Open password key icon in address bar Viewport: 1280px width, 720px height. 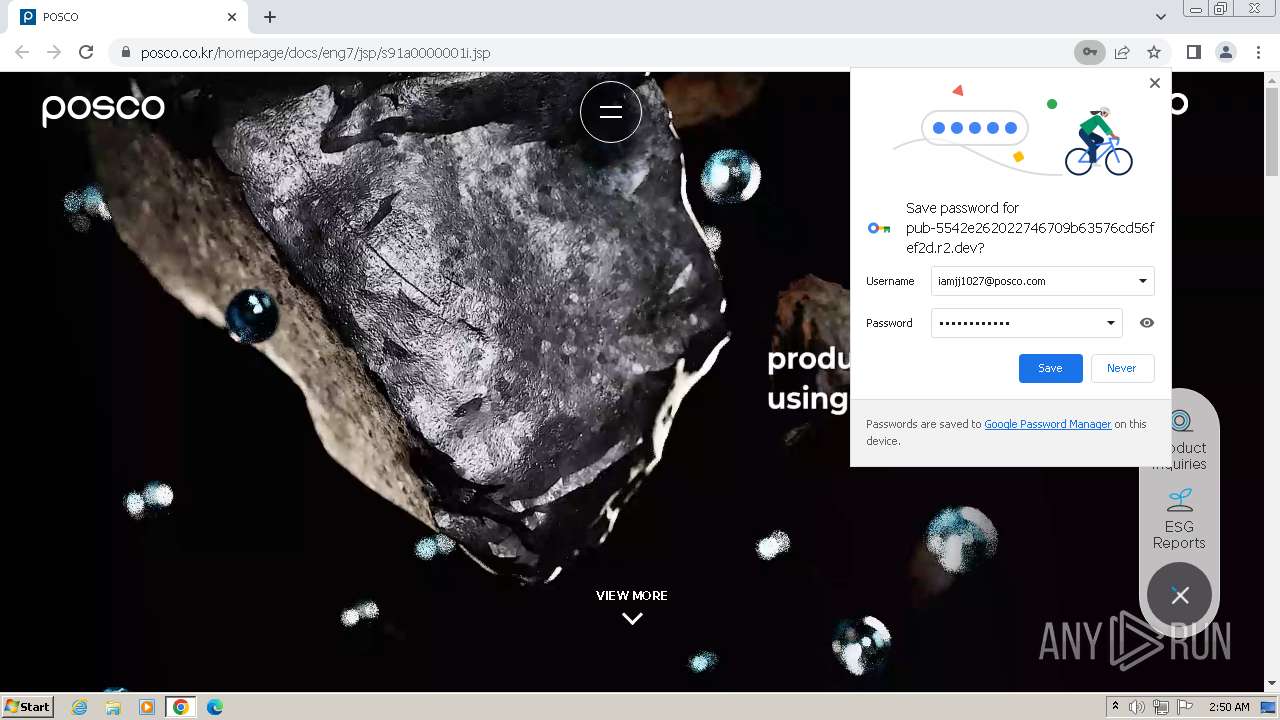[x=1089, y=52]
